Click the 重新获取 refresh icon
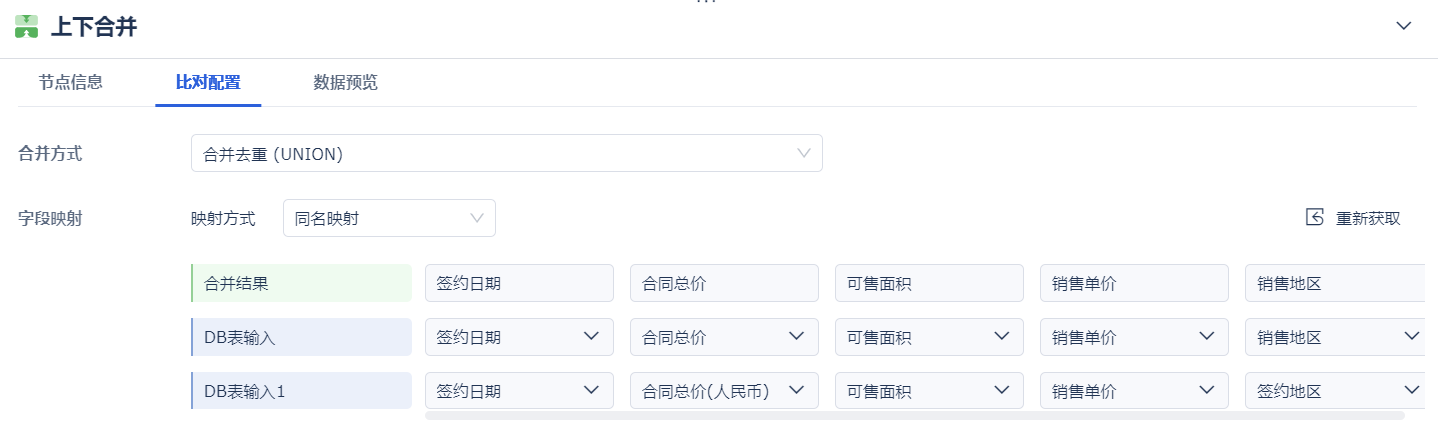 click(x=1315, y=218)
